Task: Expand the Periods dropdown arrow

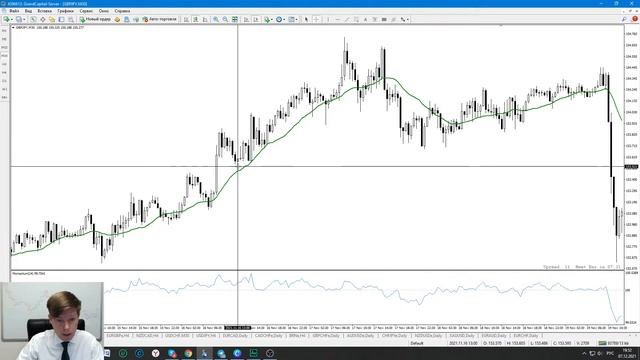Action: [284, 19]
